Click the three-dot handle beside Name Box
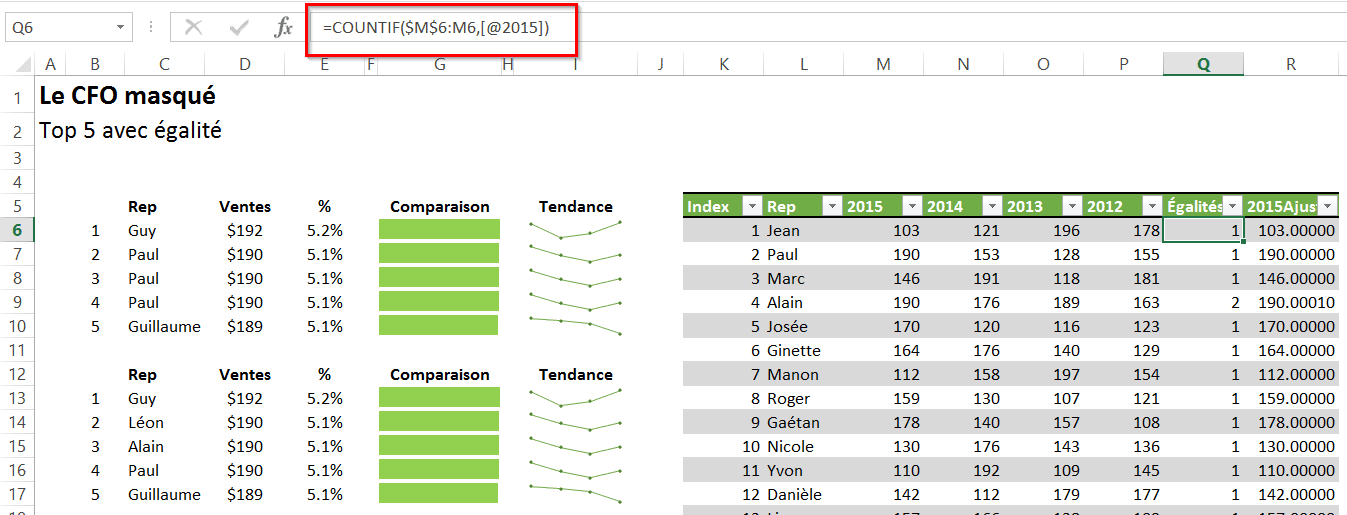 [151, 28]
